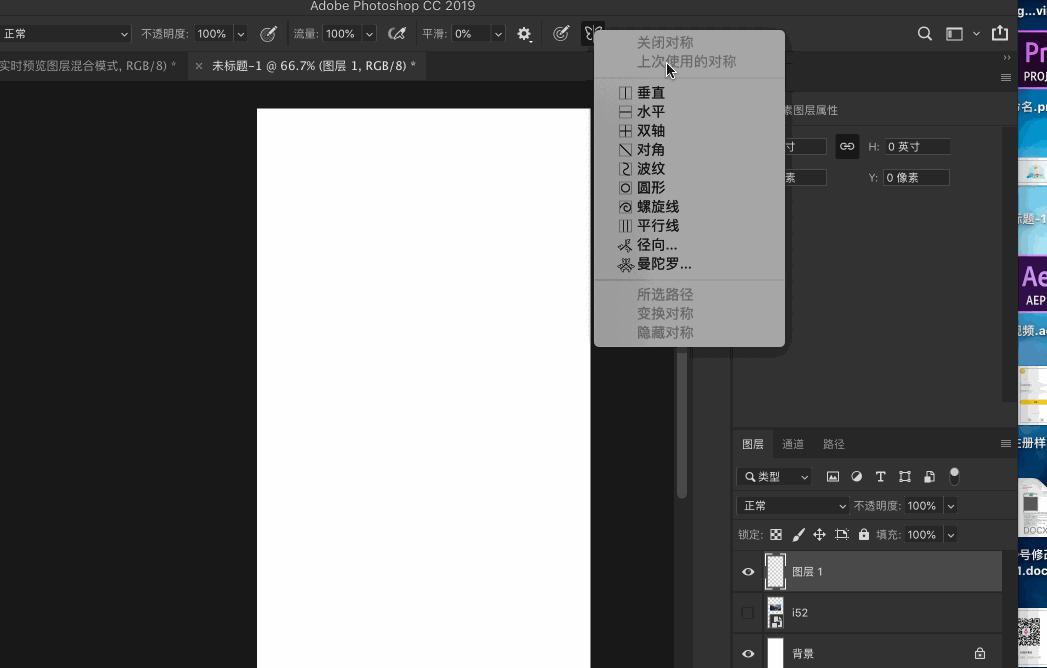Open Photoshop search with the magnifier icon
This screenshot has width=1047, height=668.
pyautogui.click(x=924, y=33)
